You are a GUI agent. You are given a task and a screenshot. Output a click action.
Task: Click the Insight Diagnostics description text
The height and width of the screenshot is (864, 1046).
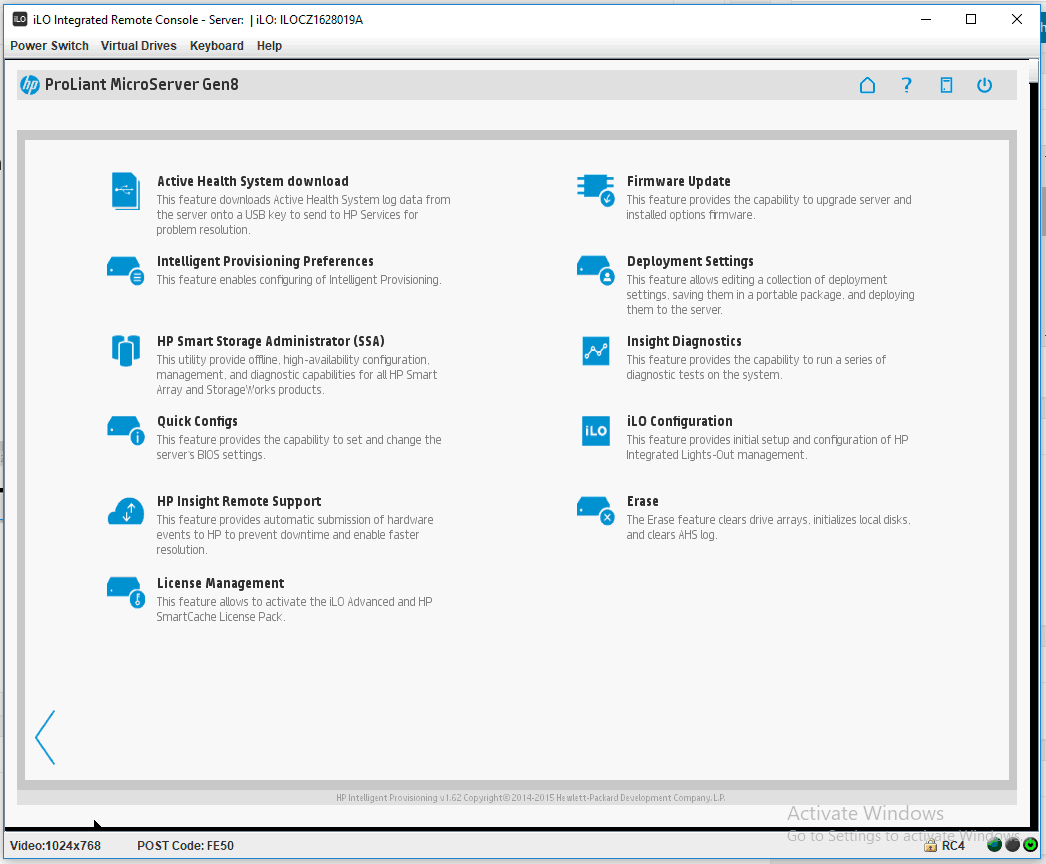[756, 367]
